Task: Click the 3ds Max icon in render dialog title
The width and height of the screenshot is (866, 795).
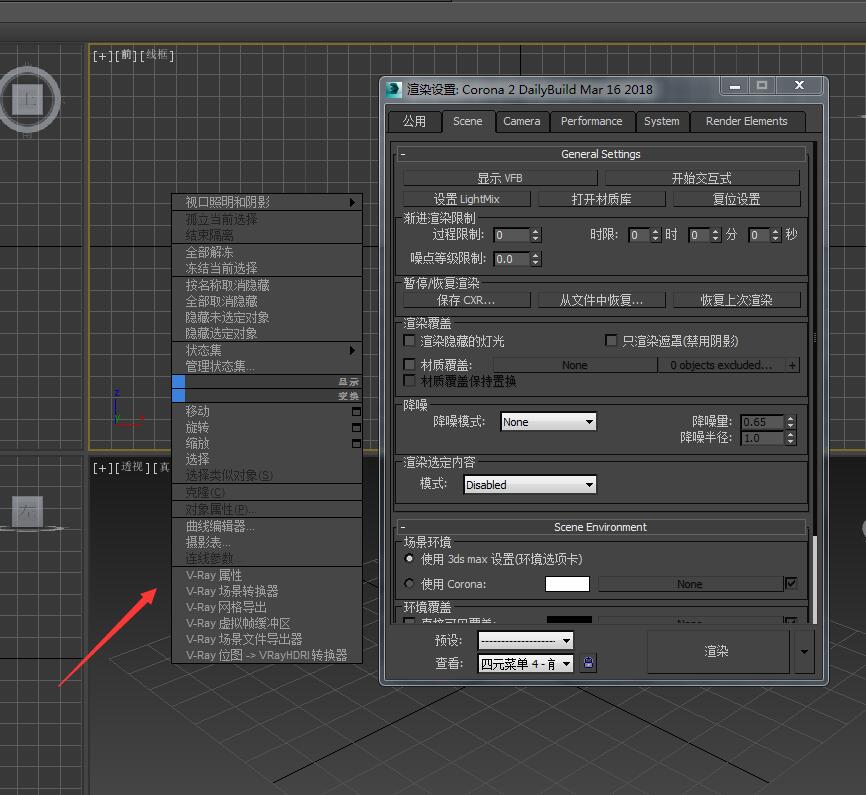Action: pyautogui.click(x=394, y=89)
